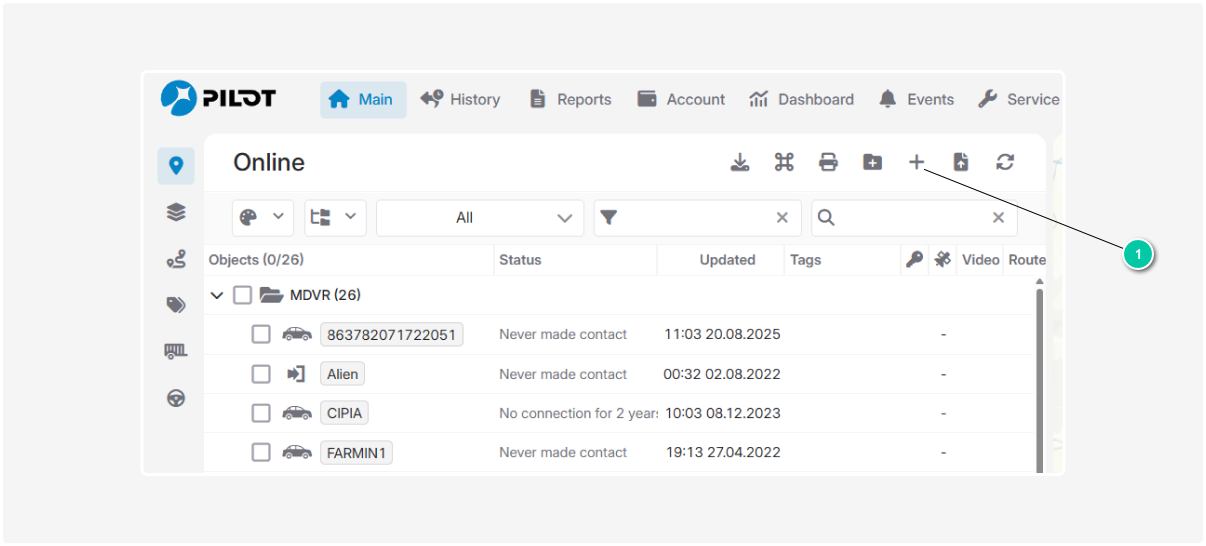Open the All filter dropdown
Image resolution: width=1206 pixels, height=546 pixels.
pyautogui.click(x=479, y=218)
